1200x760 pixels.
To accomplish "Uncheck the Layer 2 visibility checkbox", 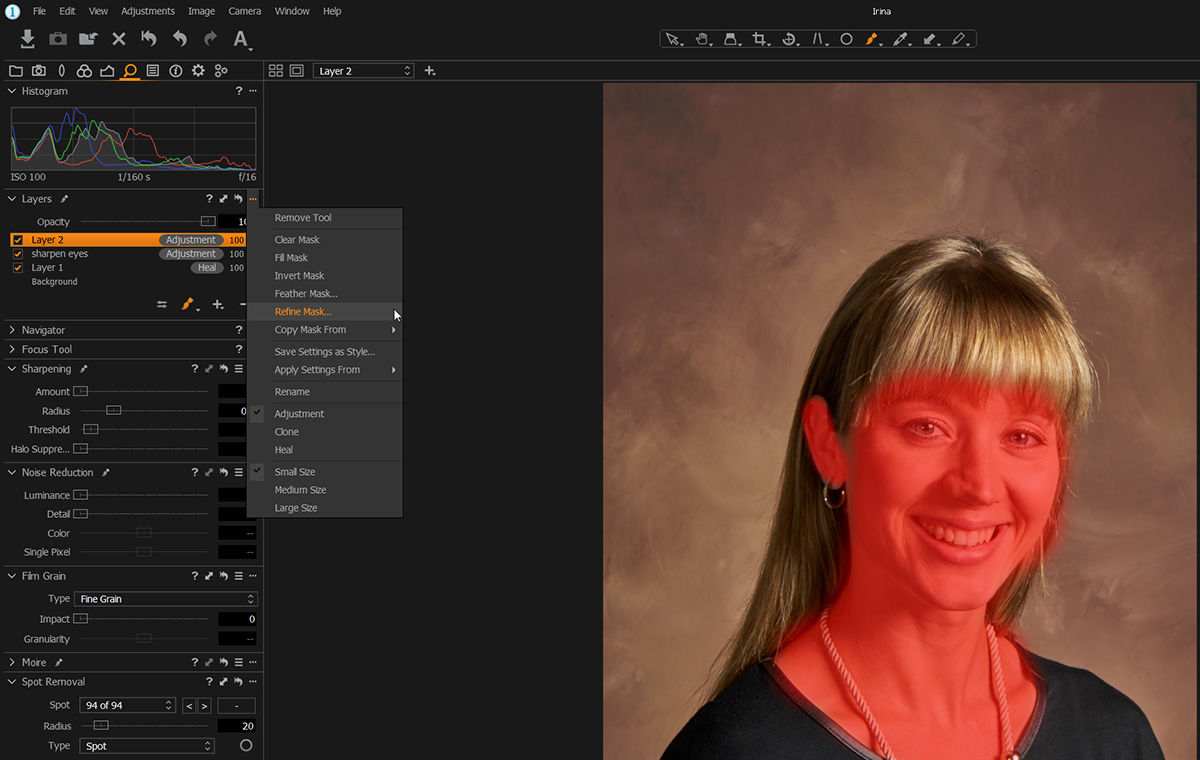I will tap(18, 240).
